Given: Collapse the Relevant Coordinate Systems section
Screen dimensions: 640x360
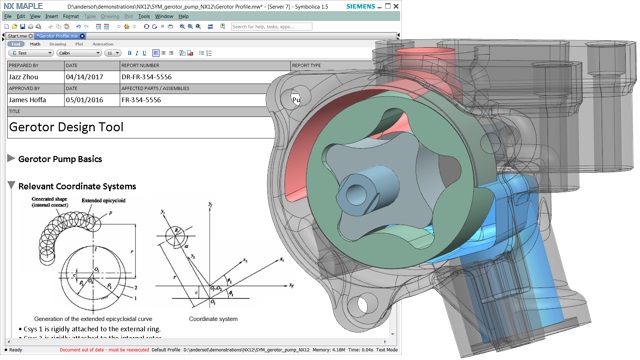Looking at the screenshot, I should (x=11, y=185).
